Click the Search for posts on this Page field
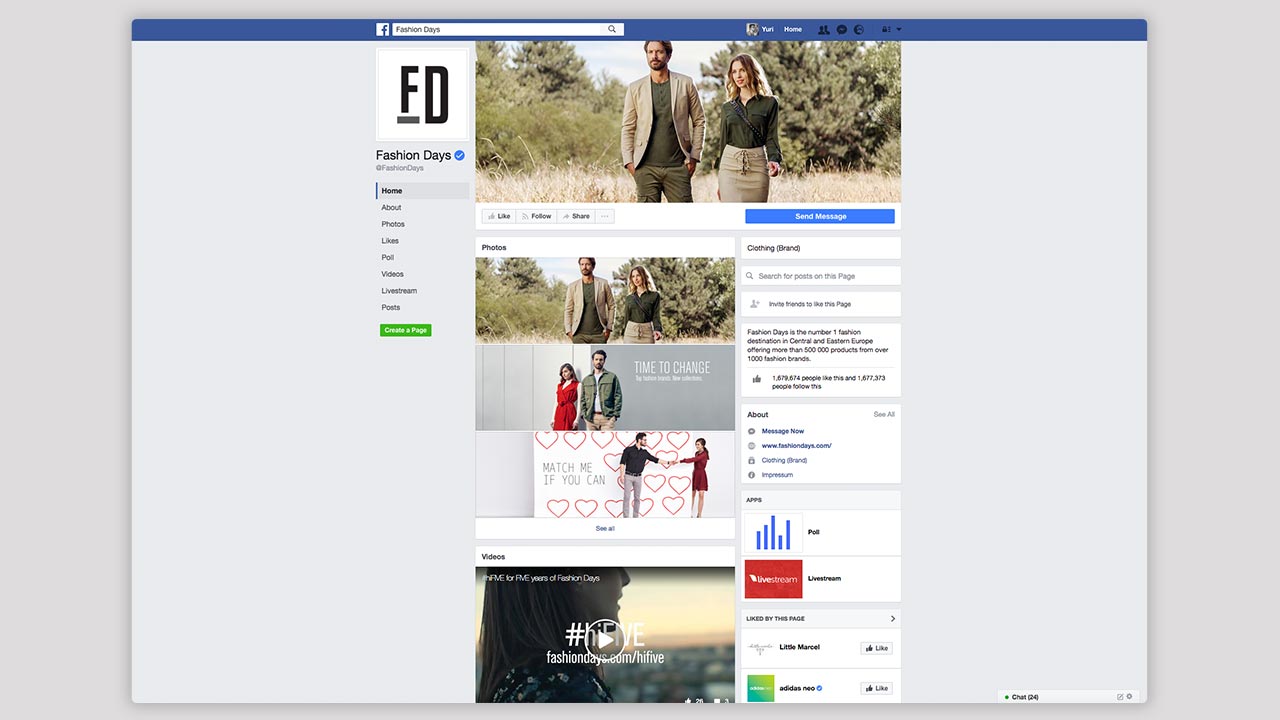The height and width of the screenshot is (720, 1280). (821, 276)
